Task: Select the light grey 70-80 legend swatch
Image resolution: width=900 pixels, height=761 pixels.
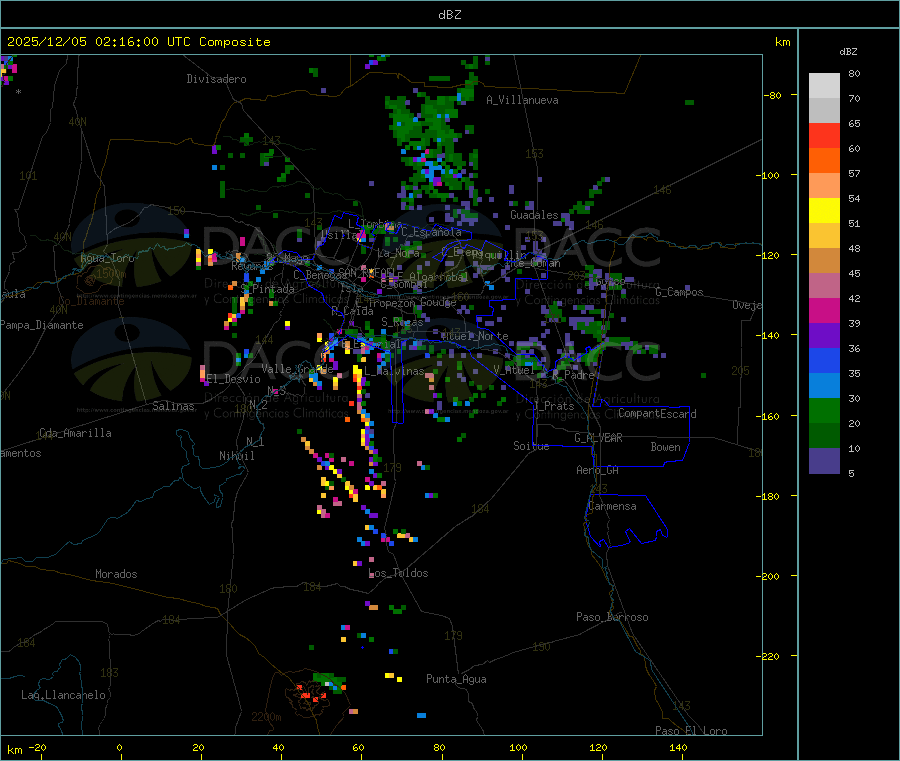Action: point(824,86)
